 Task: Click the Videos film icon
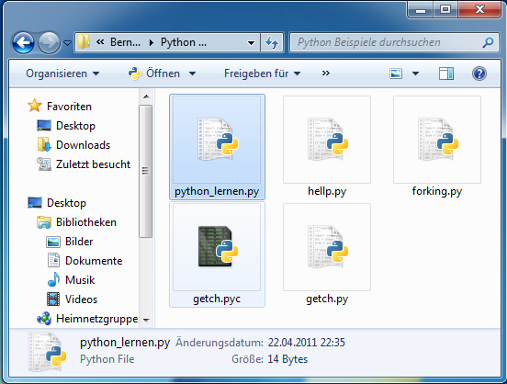point(53,299)
